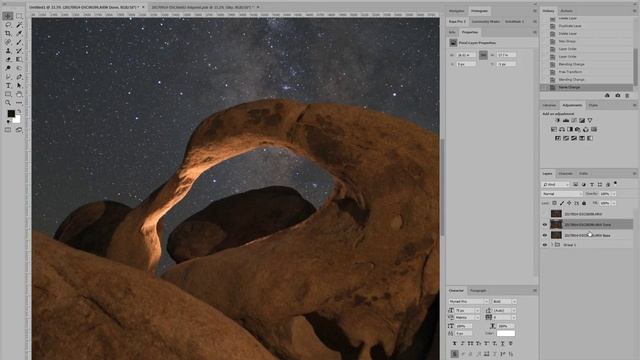The image size is (640, 360).
Task: Open the Luminosity Masks panel tab
Action: point(486,21)
